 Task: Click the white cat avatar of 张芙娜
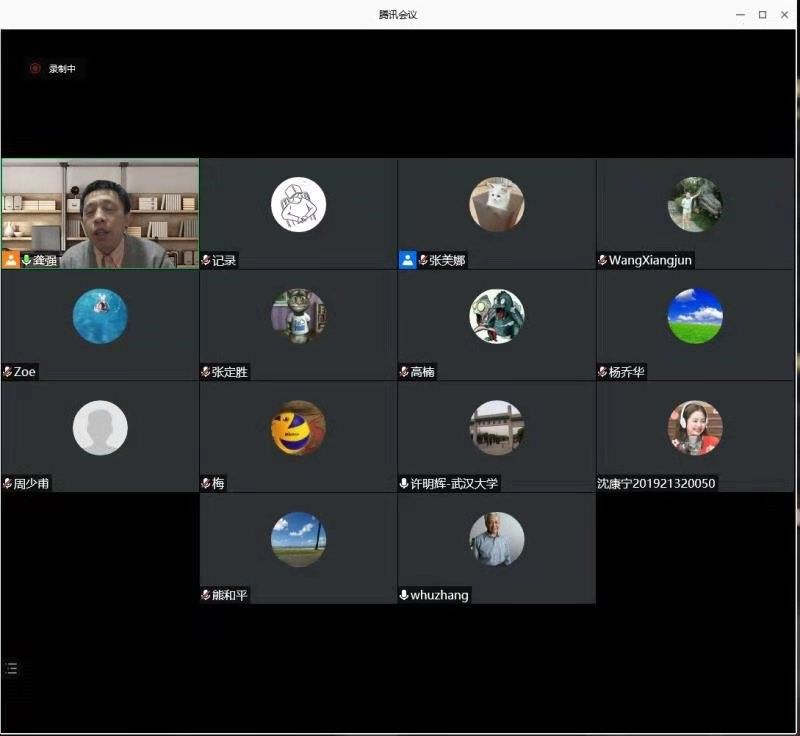(x=496, y=204)
